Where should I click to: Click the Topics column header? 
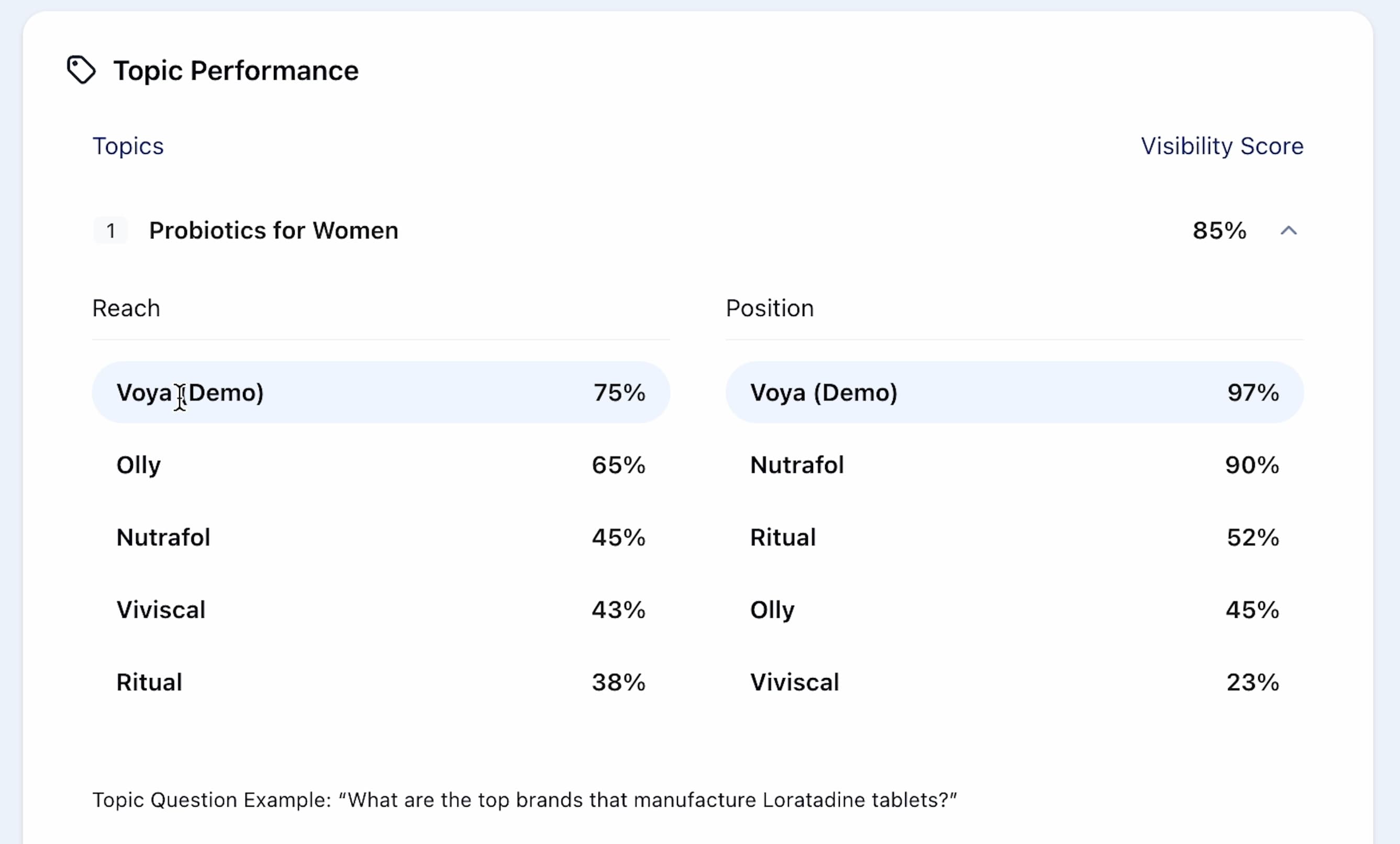pyautogui.click(x=128, y=146)
